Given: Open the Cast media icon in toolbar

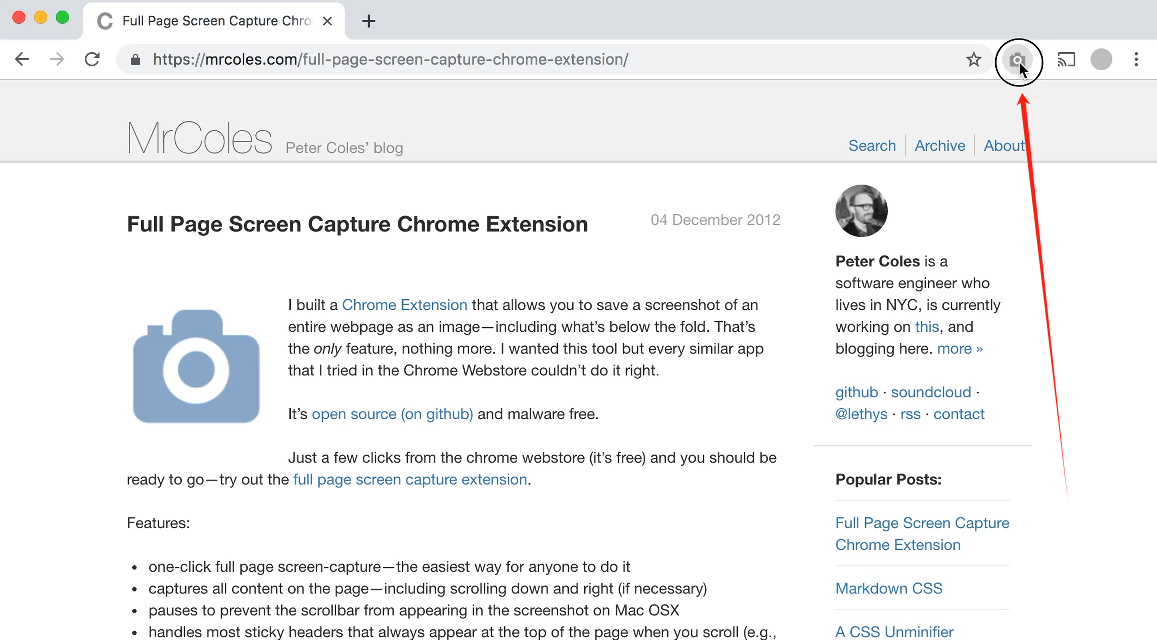Looking at the screenshot, I should click(1066, 60).
